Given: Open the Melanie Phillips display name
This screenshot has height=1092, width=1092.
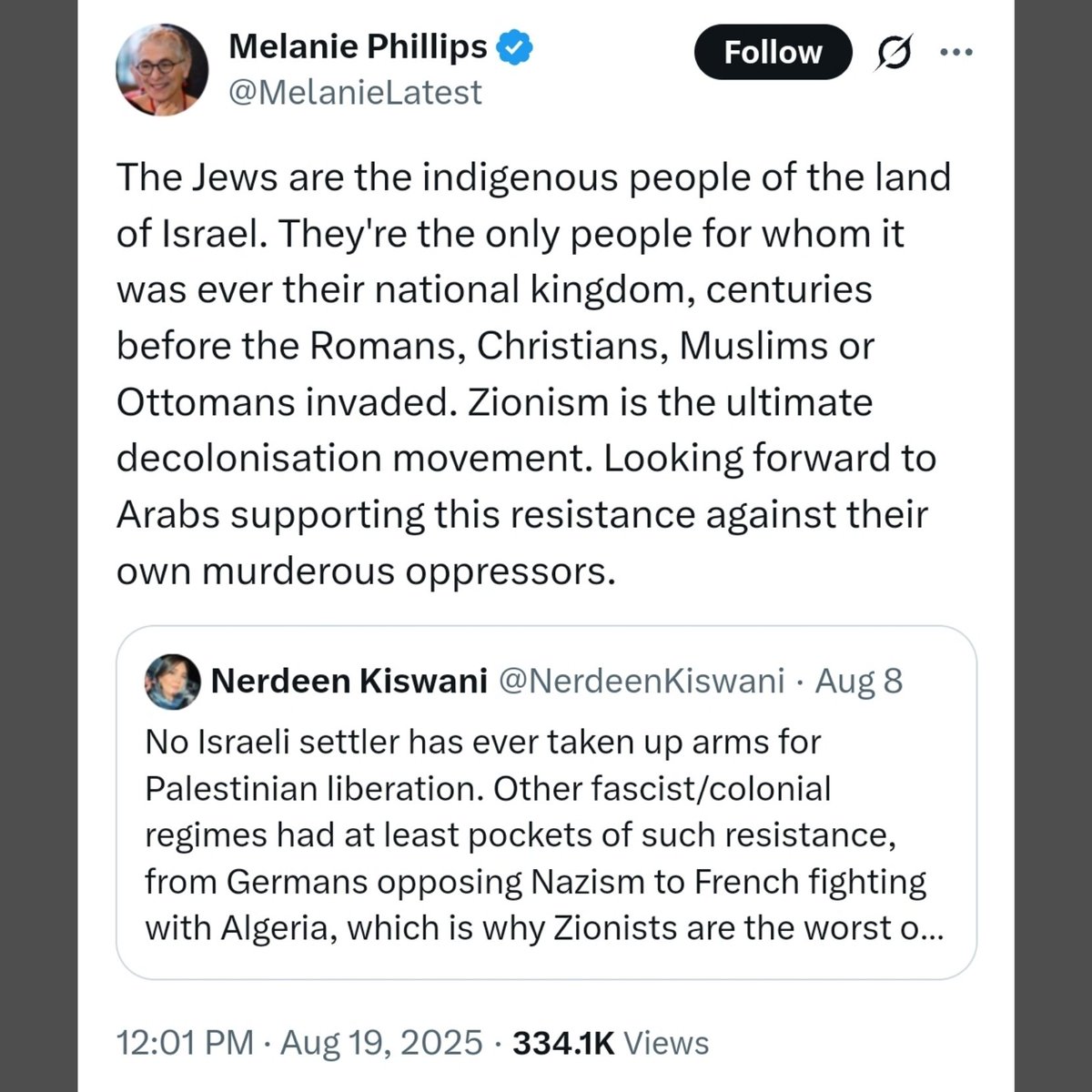Looking at the screenshot, I should coord(358,46).
